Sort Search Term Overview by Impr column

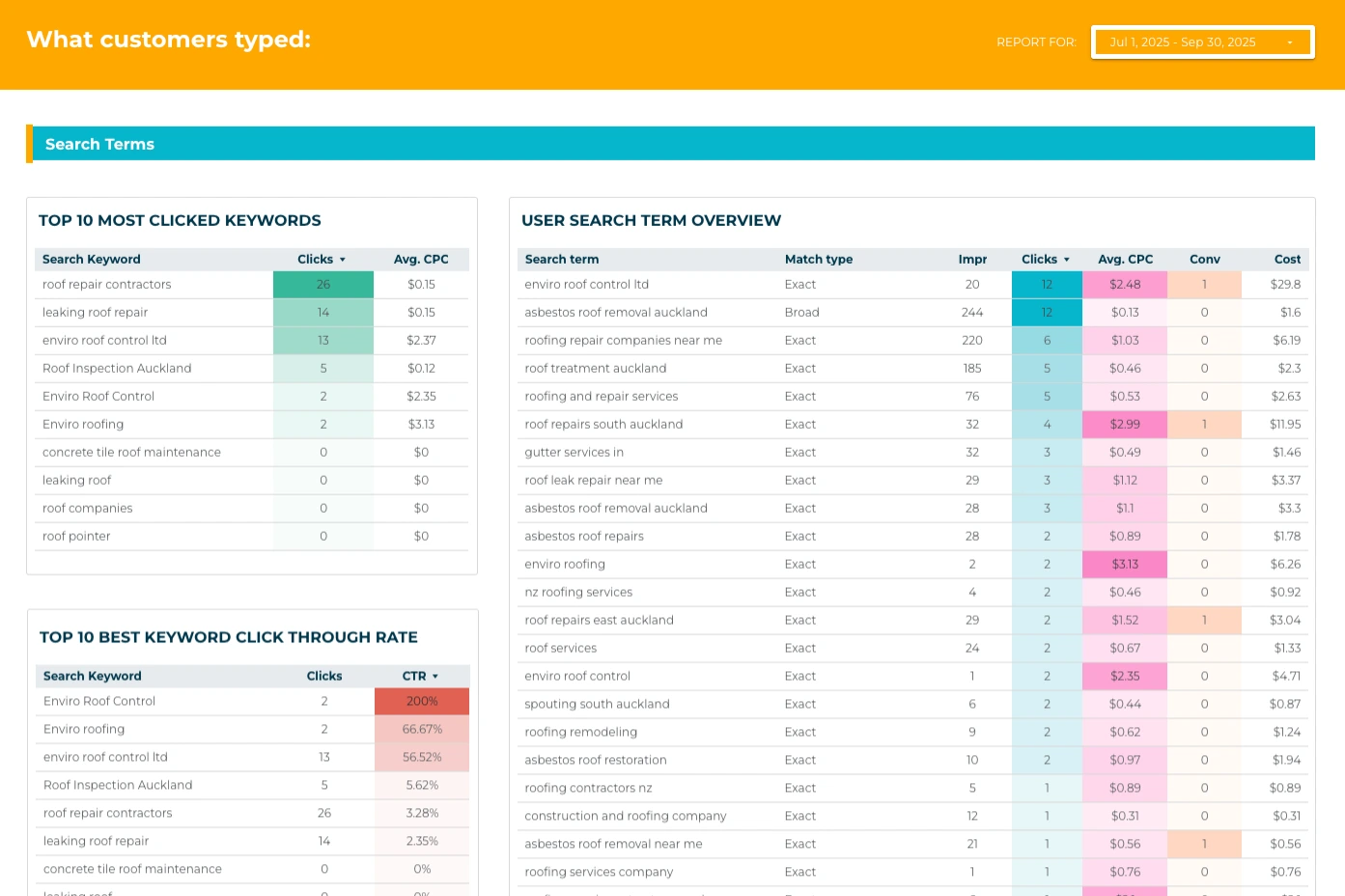pyautogui.click(x=971, y=260)
